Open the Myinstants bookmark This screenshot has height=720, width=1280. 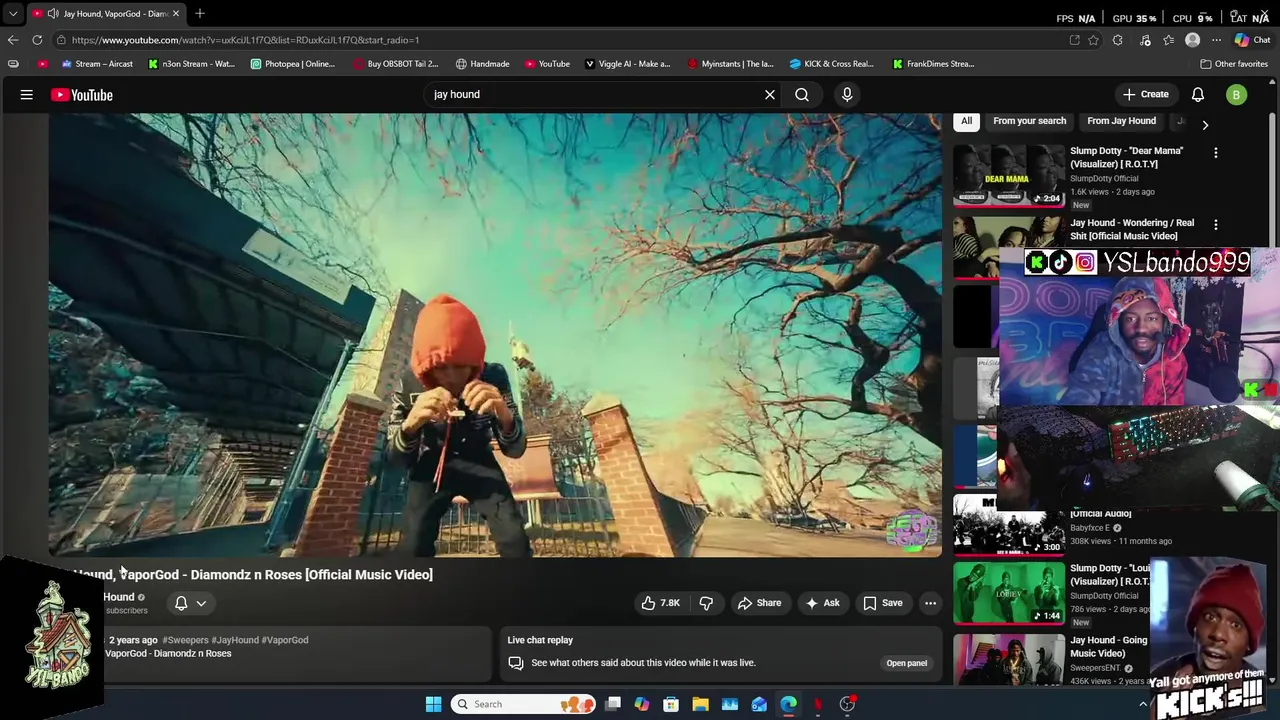(x=730, y=64)
